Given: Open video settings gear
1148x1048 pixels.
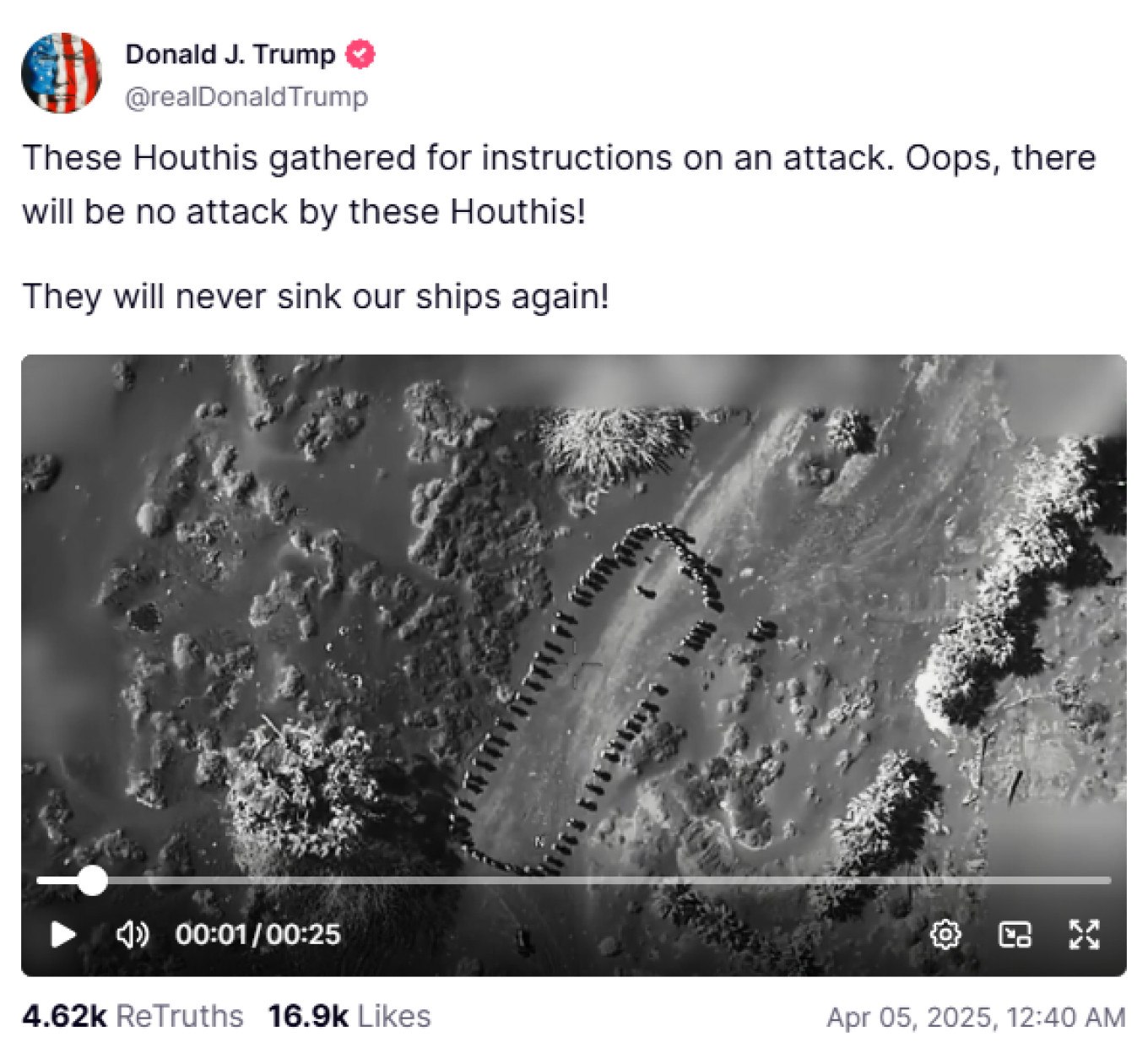Looking at the screenshot, I should [945, 935].
